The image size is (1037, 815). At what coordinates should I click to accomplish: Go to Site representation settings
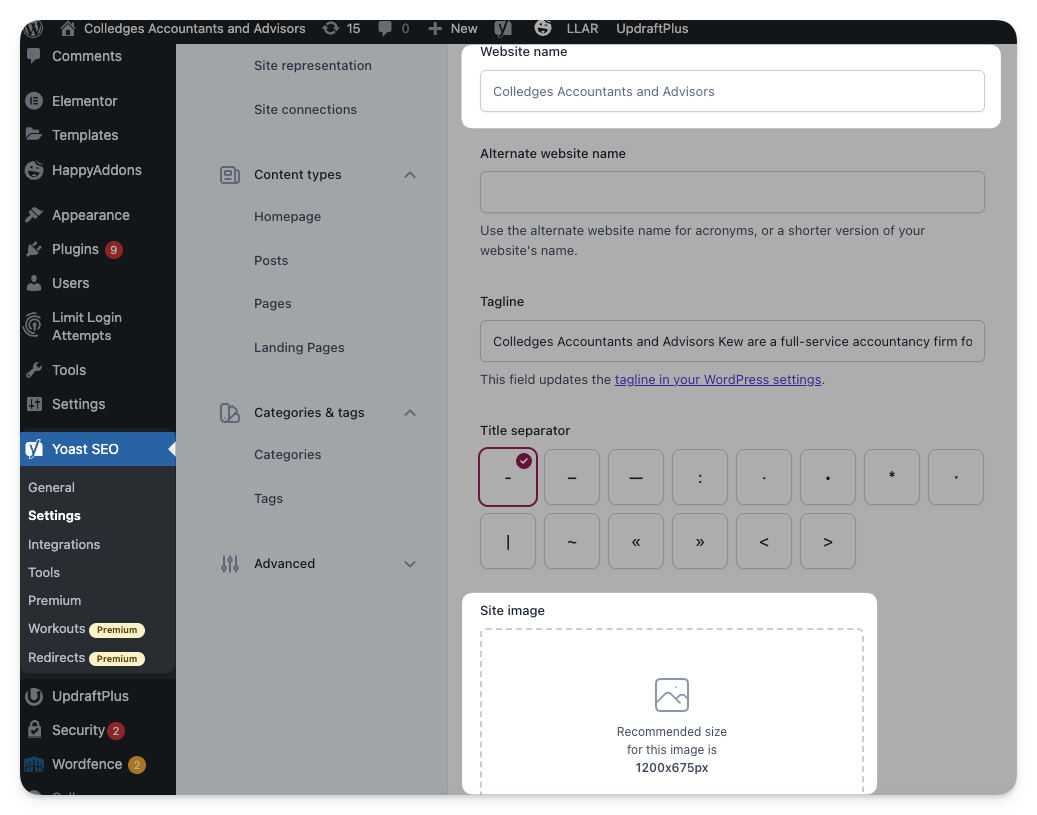312,66
